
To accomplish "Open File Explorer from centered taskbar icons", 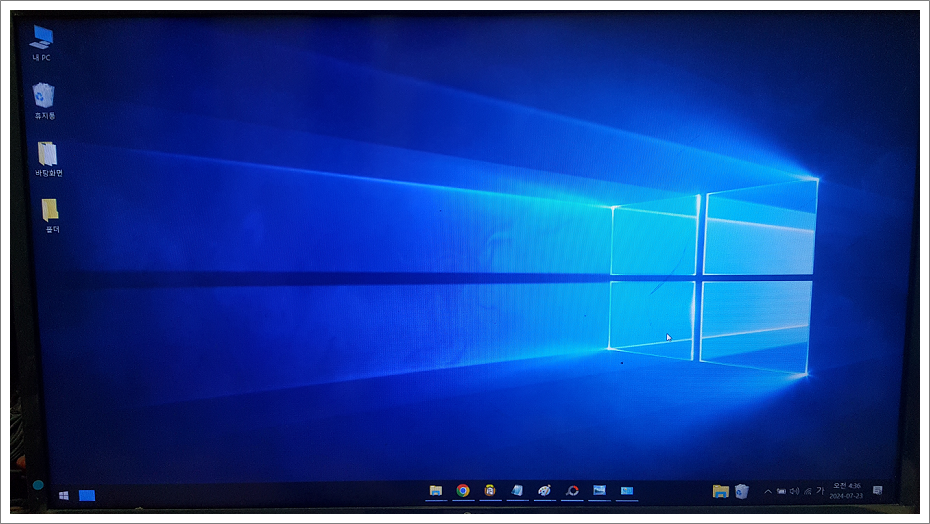I will coord(436,491).
